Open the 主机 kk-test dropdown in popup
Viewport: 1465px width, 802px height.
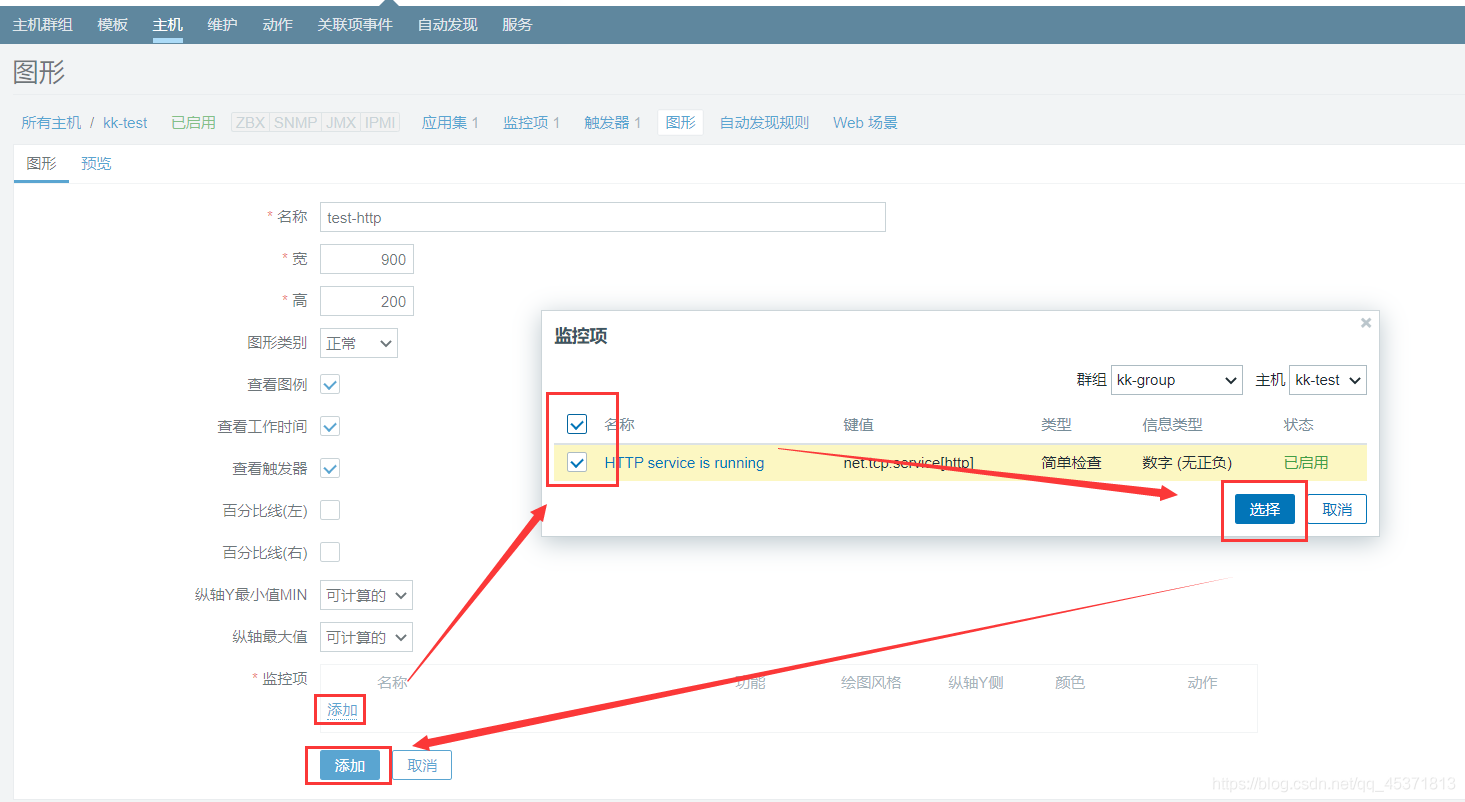(1327, 380)
